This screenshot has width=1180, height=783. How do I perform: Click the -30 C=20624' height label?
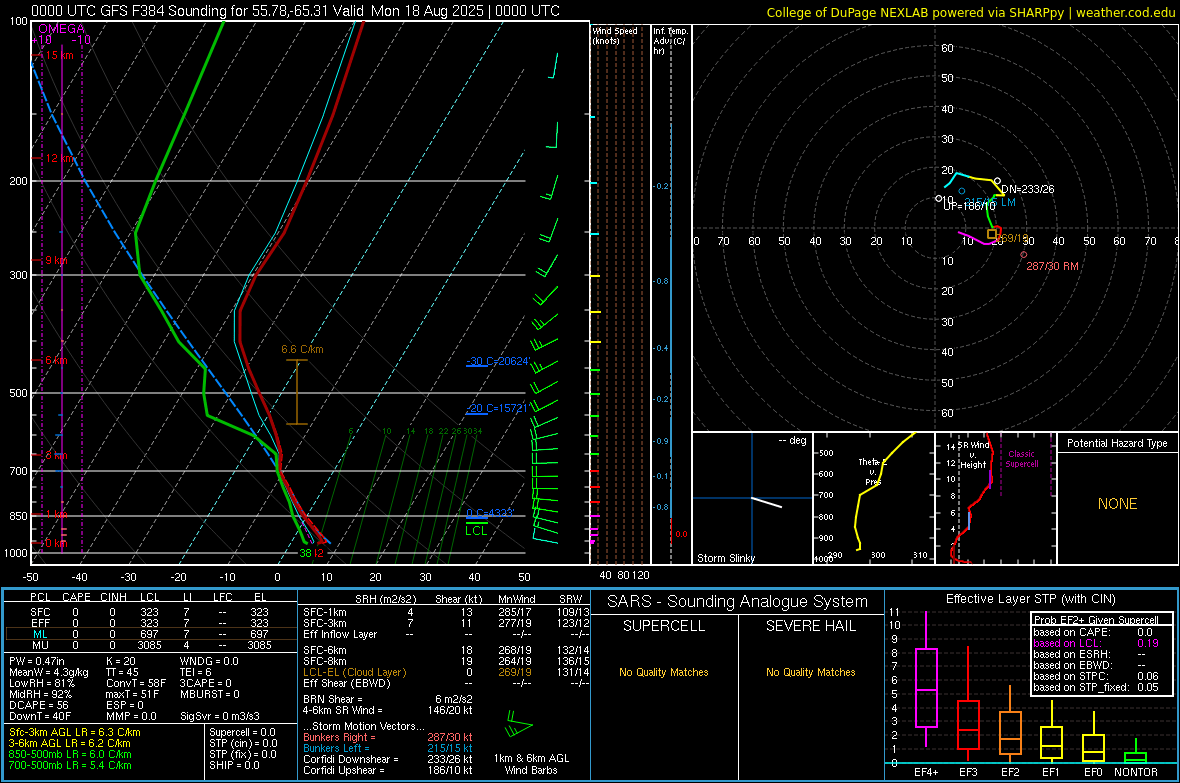(497, 361)
